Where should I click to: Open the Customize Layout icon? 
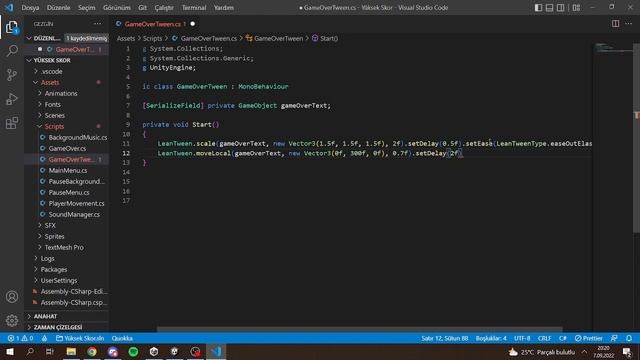576,8
